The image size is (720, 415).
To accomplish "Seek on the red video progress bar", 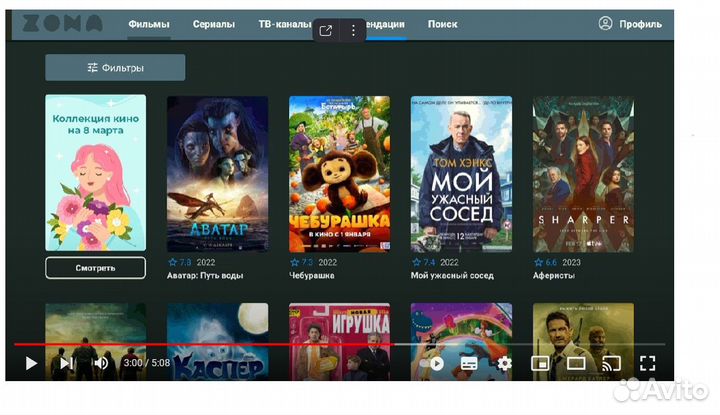I will point(200,344).
